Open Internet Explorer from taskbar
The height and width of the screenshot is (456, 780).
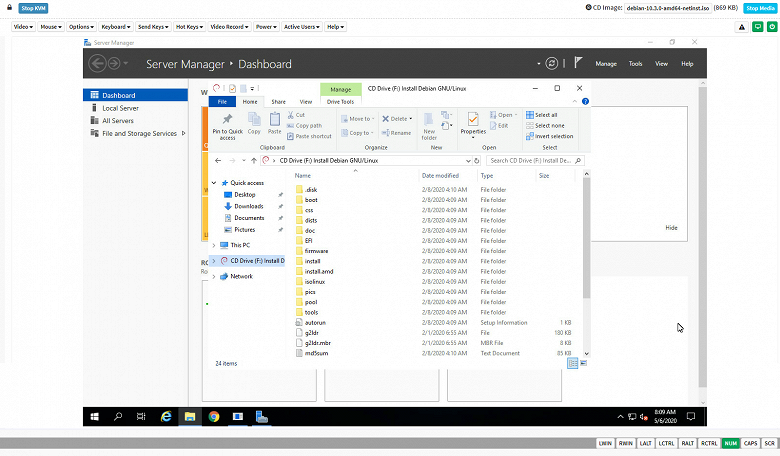coord(165,416)
